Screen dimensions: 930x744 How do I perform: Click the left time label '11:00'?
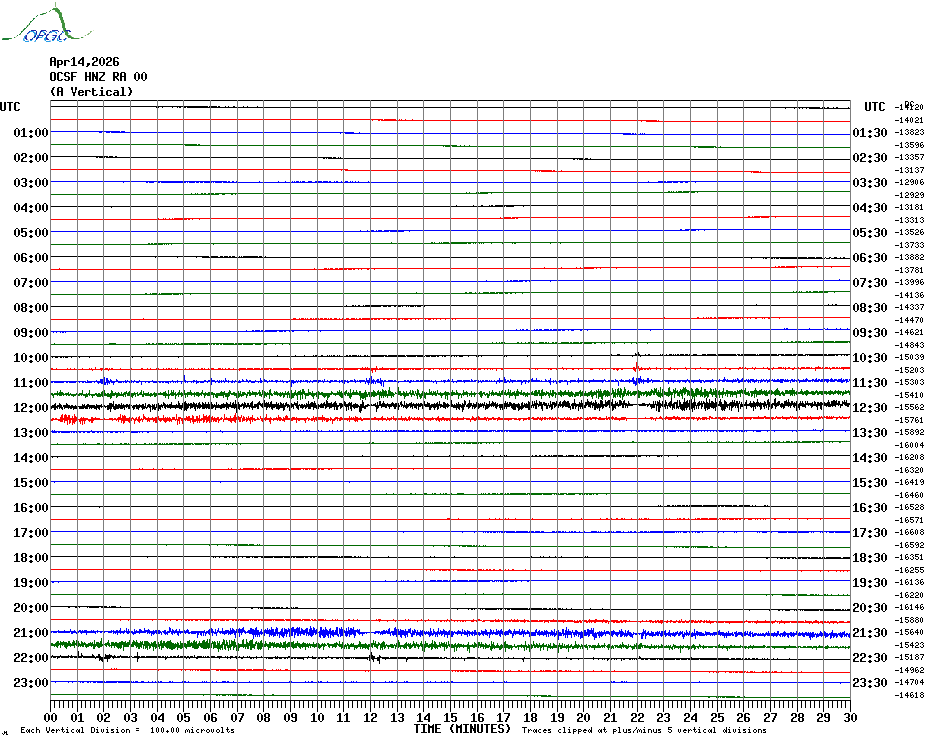(x=31, y=383)
